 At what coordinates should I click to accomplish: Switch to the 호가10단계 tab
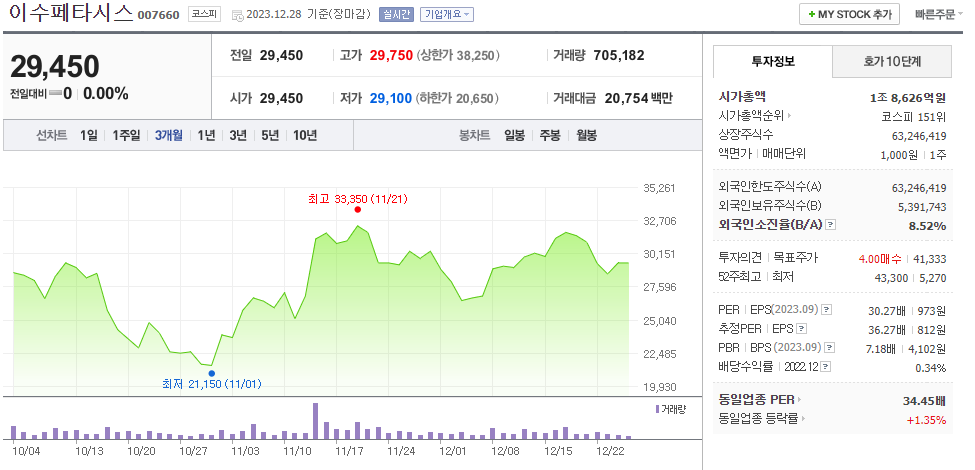(x=892, y=62)
